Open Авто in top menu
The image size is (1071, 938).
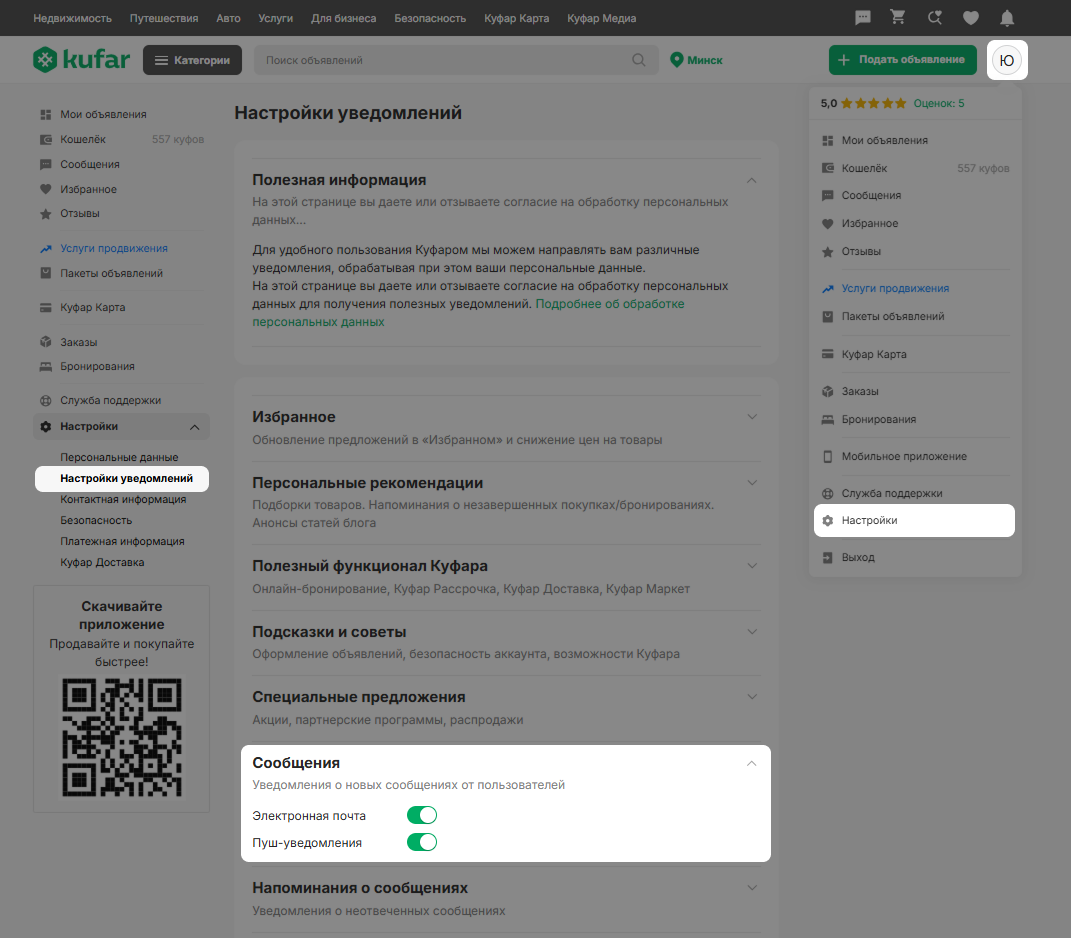[x=228, y=18]
